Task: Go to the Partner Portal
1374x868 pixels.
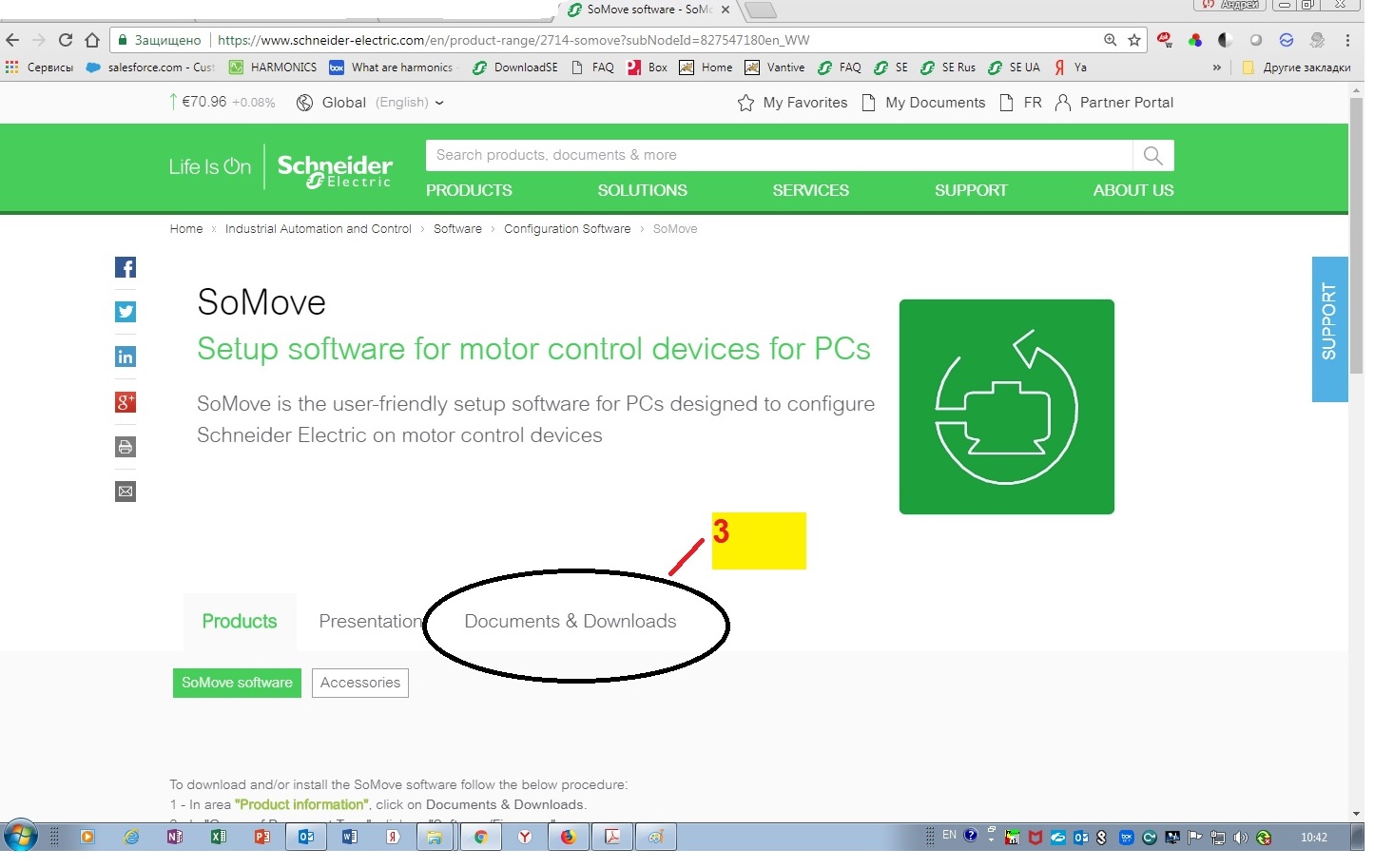Action: pos(1114,103)
